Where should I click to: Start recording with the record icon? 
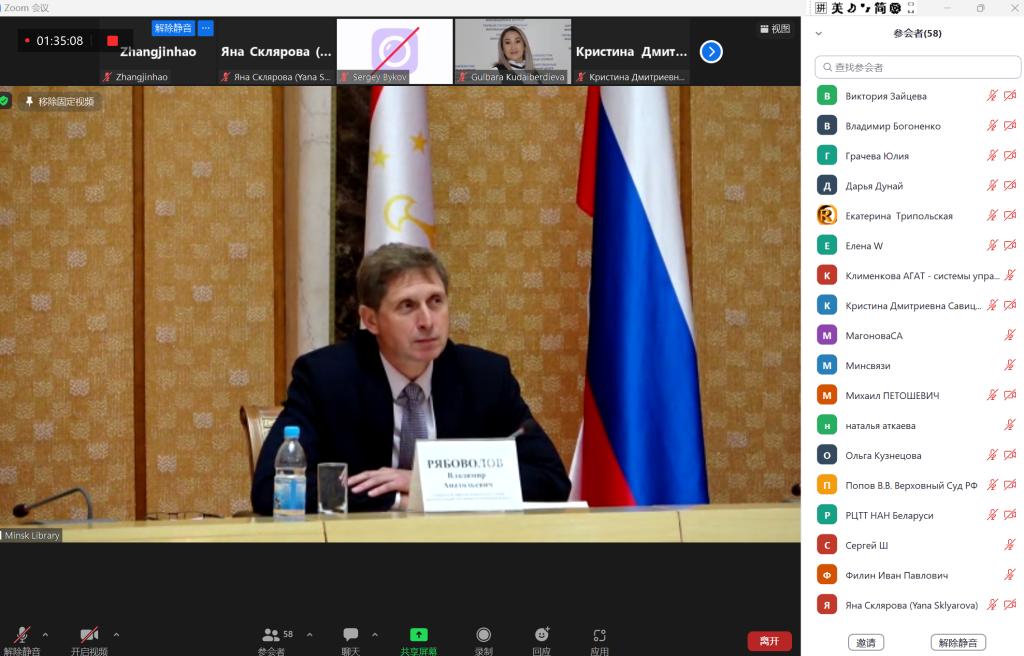point(483,635)
